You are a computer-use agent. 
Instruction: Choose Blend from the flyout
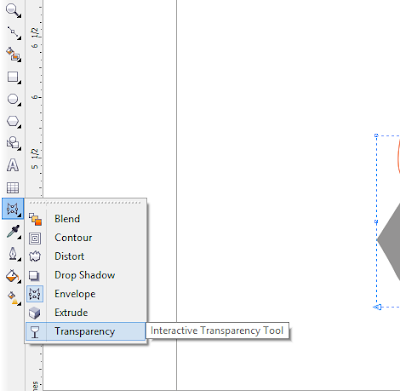click(x=86, y=219)
